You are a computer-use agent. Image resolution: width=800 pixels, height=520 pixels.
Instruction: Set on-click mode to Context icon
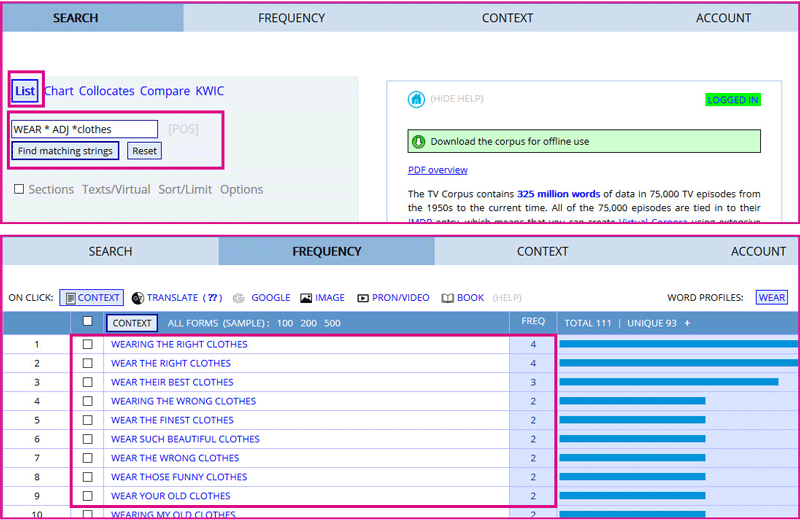68,298
